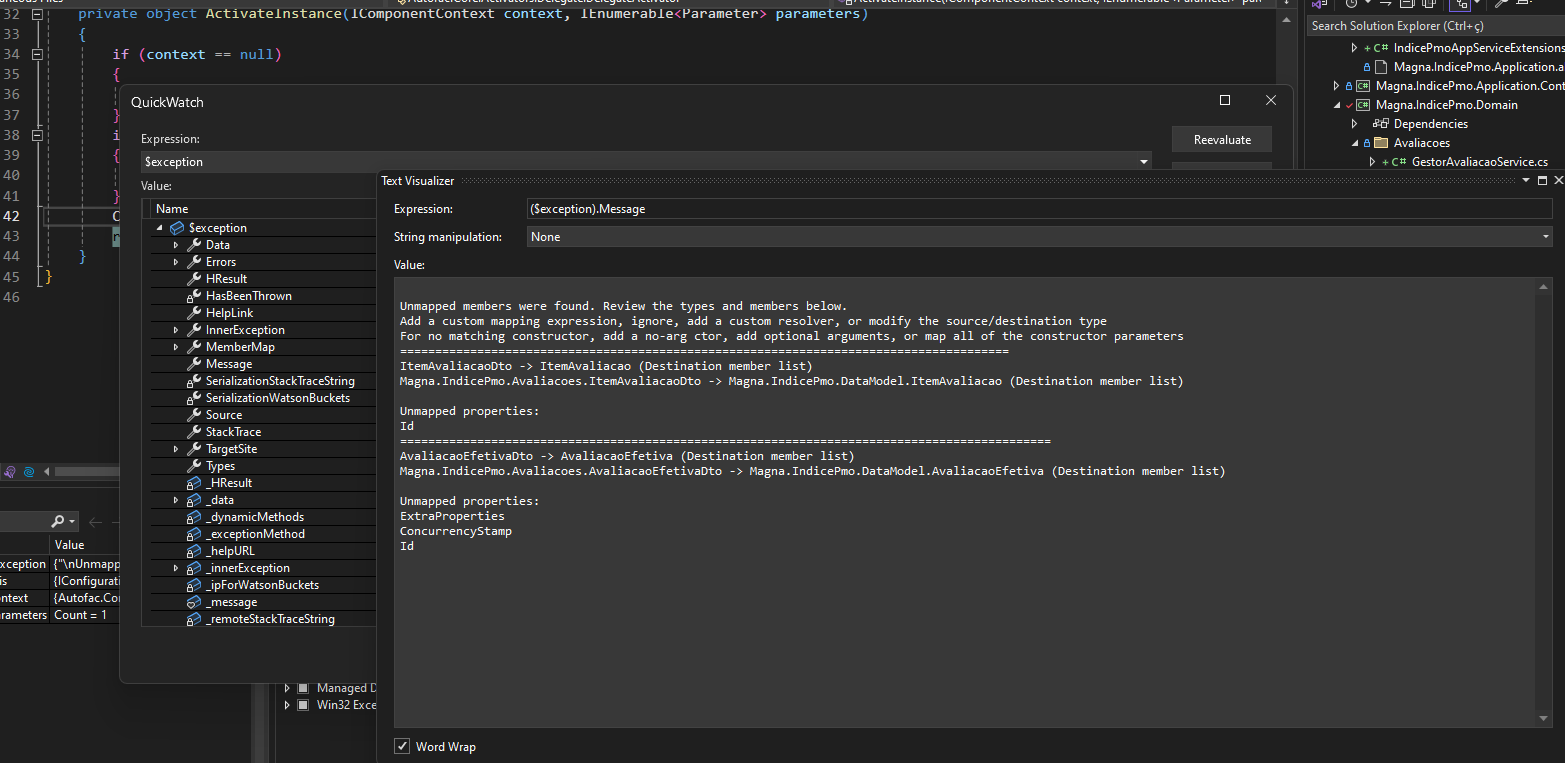Click the Reevaluate button
Screen dimensions: 1565x763
coord(1222,139)
